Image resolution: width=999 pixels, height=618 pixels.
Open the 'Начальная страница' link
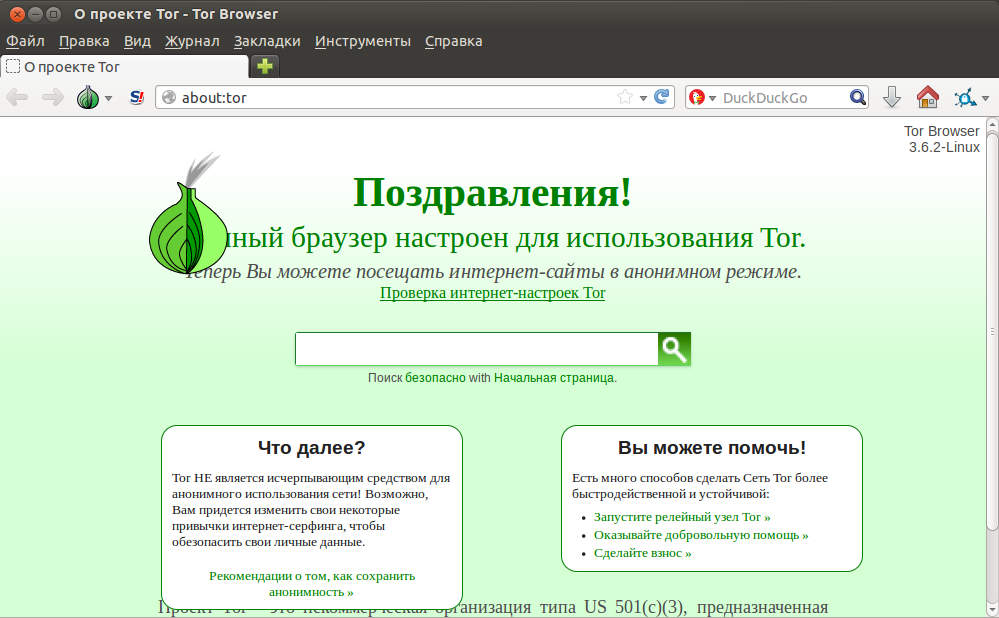point(554,378)
